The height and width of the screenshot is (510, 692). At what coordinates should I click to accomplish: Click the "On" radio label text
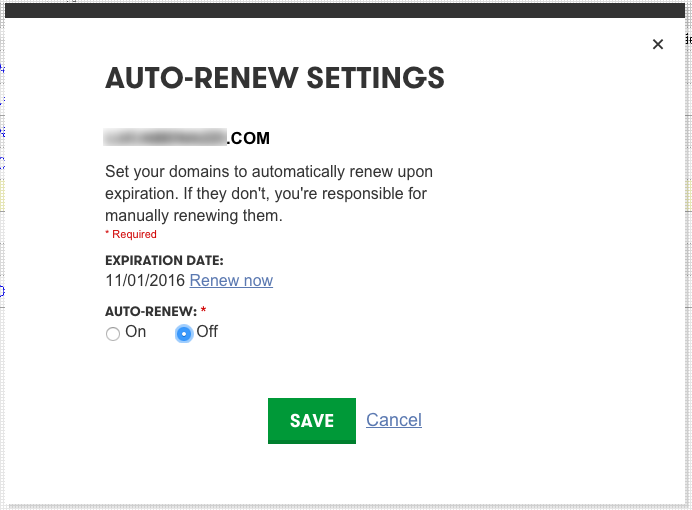[x=136, y=332]
